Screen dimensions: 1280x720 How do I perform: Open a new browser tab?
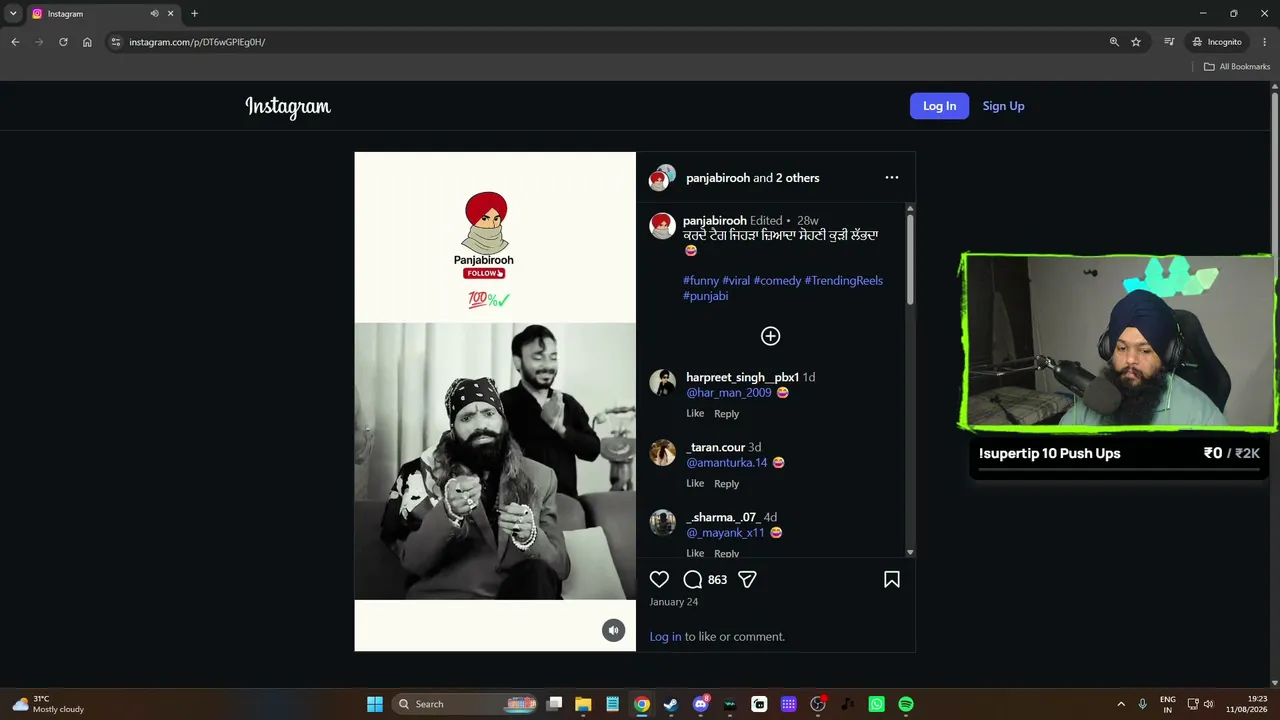point(194,14)
